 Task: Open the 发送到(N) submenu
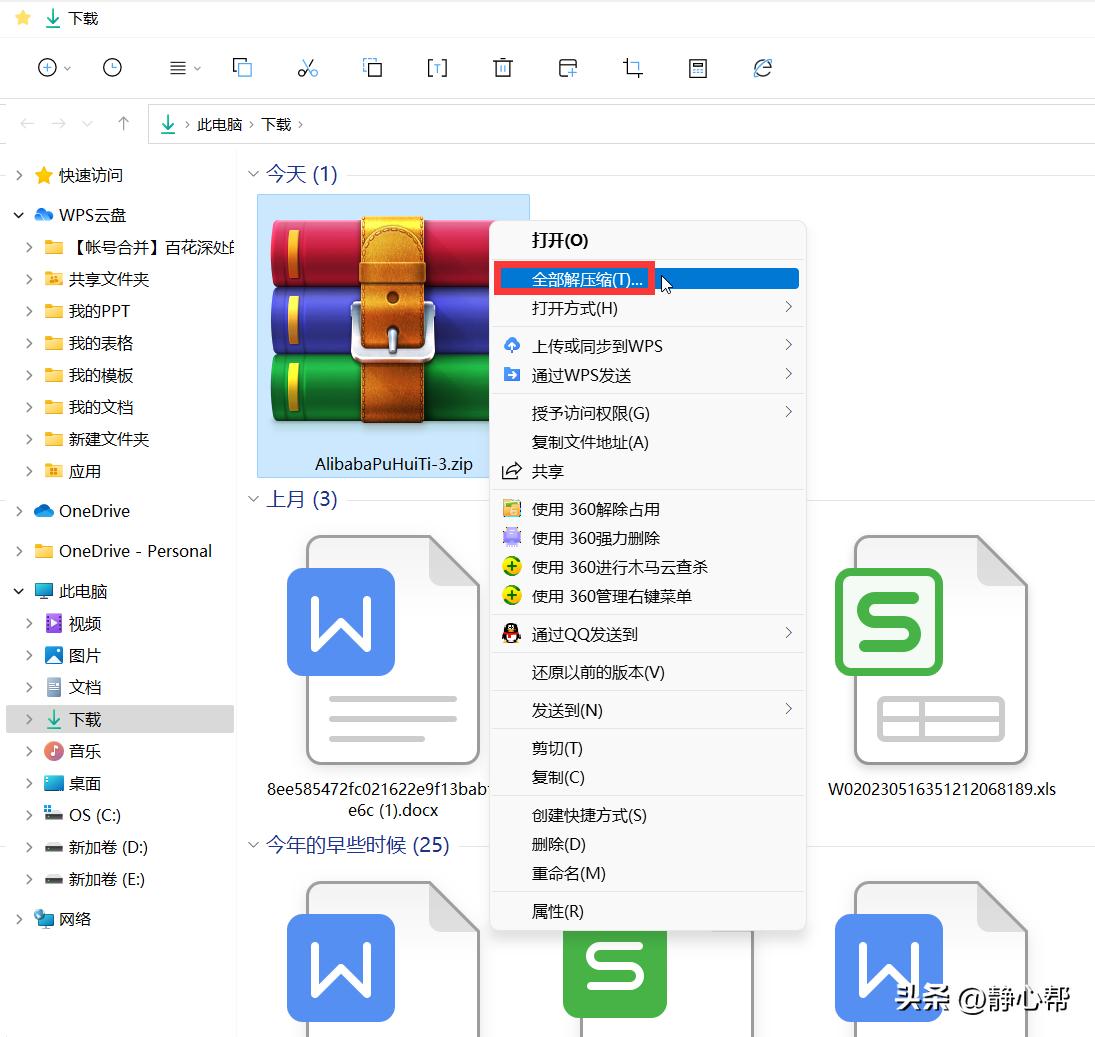pos(647,710)
